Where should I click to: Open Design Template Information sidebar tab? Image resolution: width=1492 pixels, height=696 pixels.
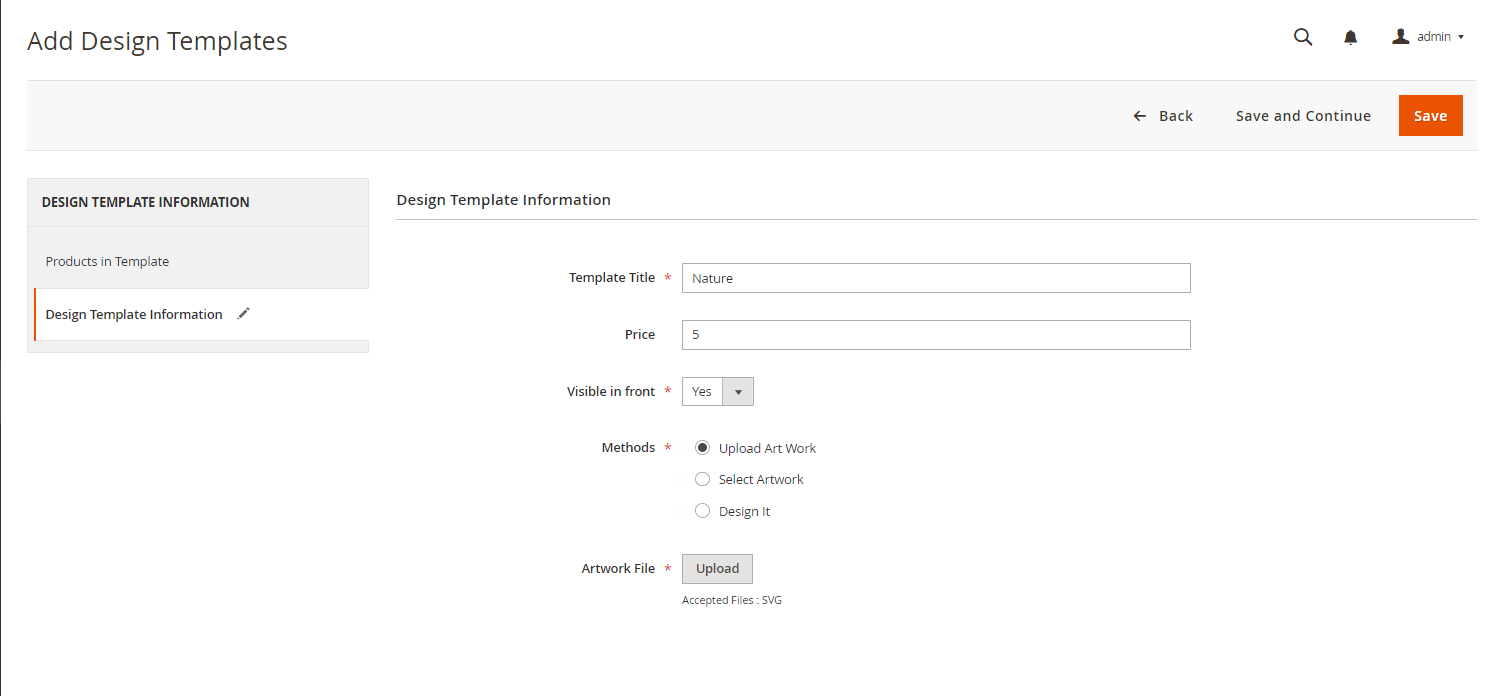tap(134, 314)
